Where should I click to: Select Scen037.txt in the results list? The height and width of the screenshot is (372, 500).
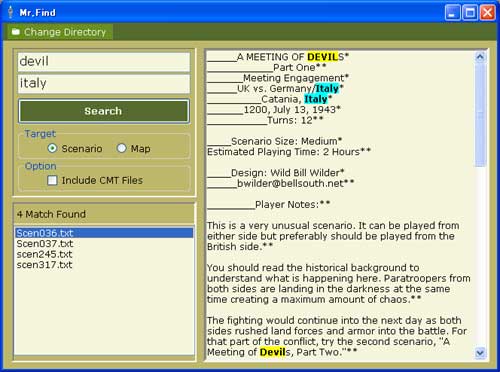(x=104, y=244)
